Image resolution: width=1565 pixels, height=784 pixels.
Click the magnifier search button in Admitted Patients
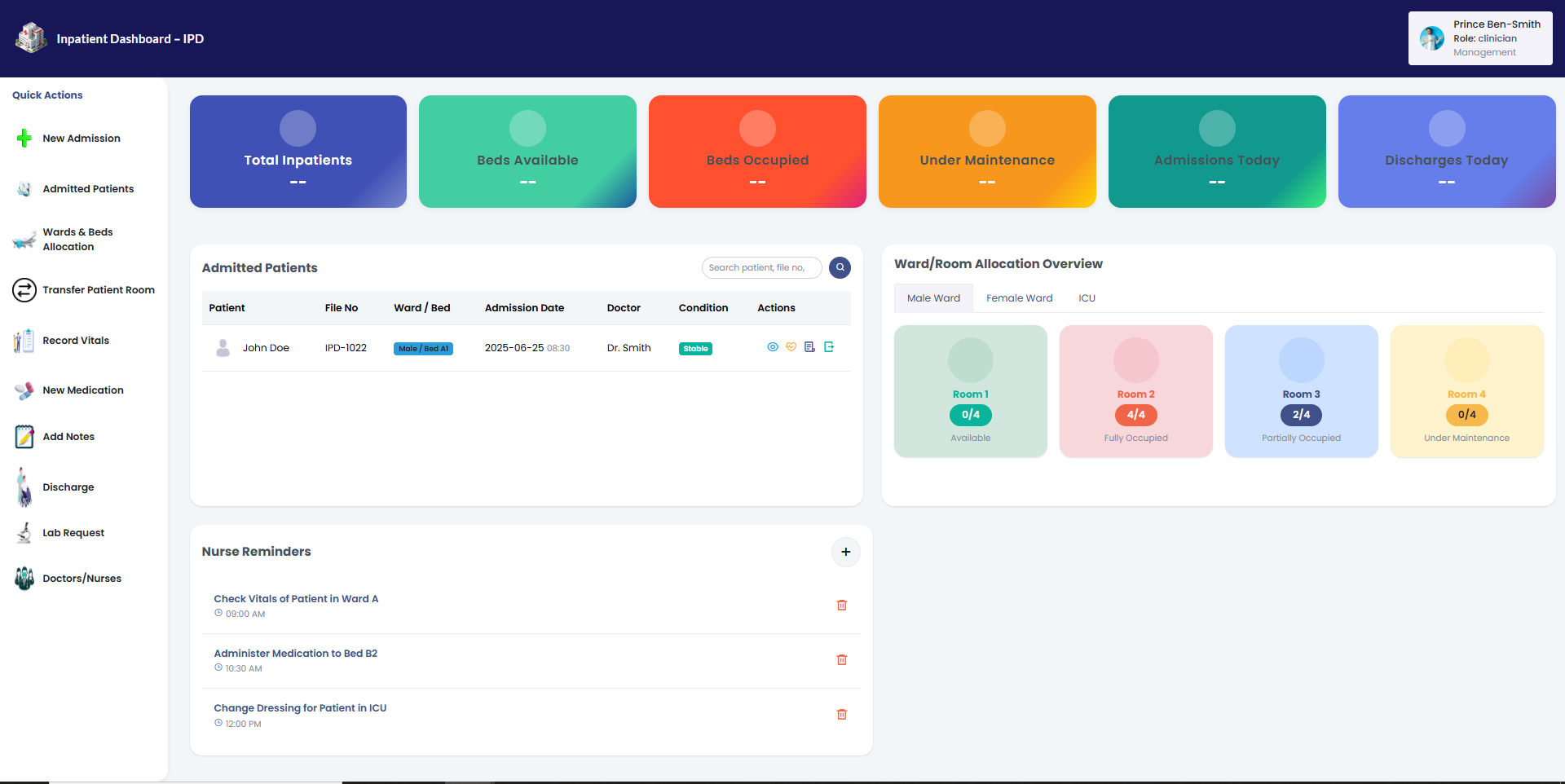(x=840, y=267)
